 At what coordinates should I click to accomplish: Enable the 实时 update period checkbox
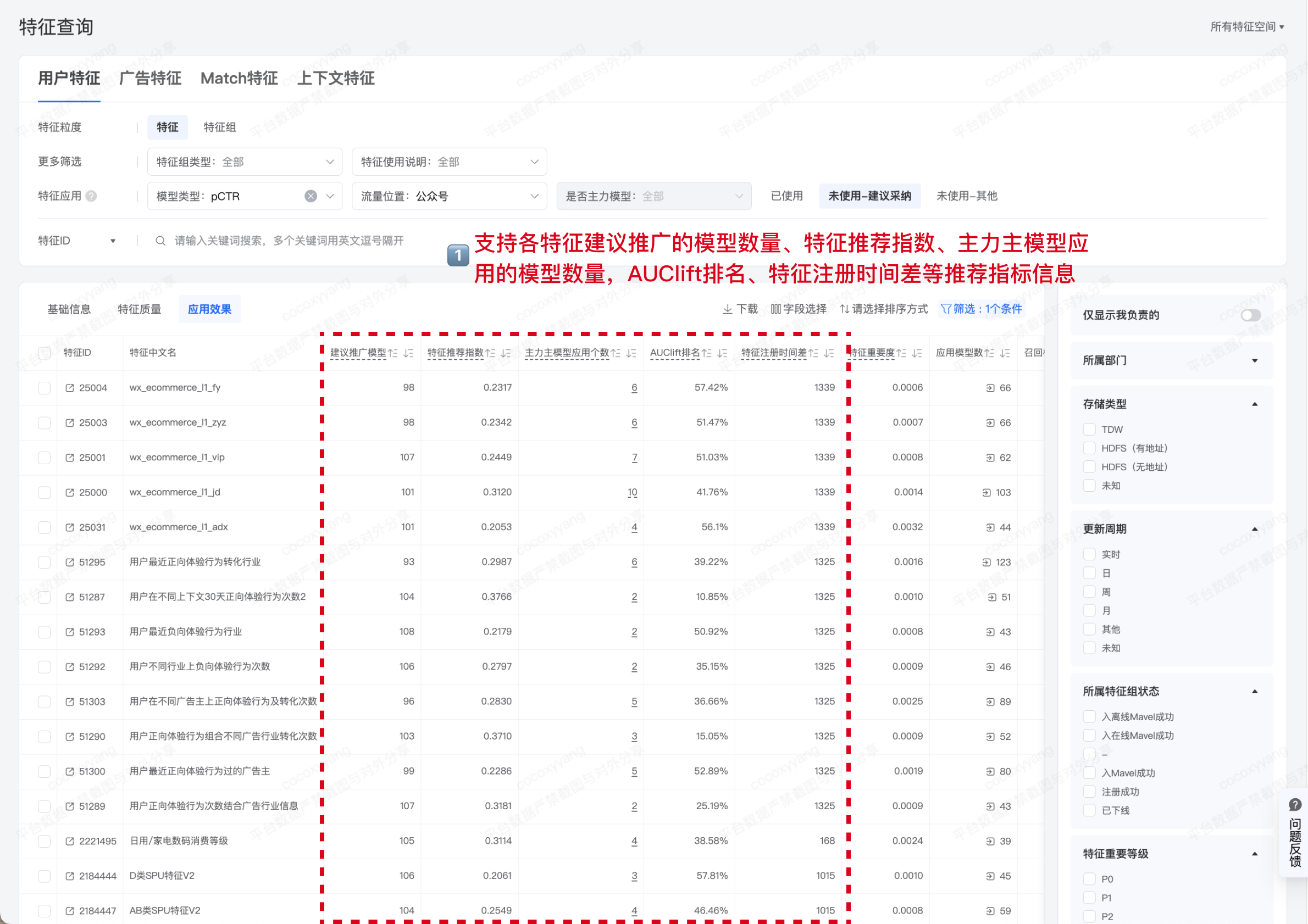1089,554
